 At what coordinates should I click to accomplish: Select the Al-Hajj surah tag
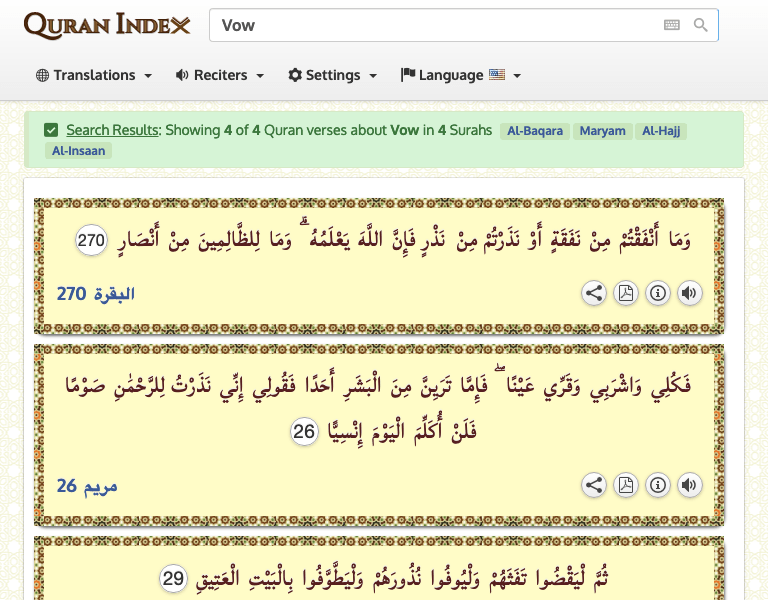pos(660,131)
